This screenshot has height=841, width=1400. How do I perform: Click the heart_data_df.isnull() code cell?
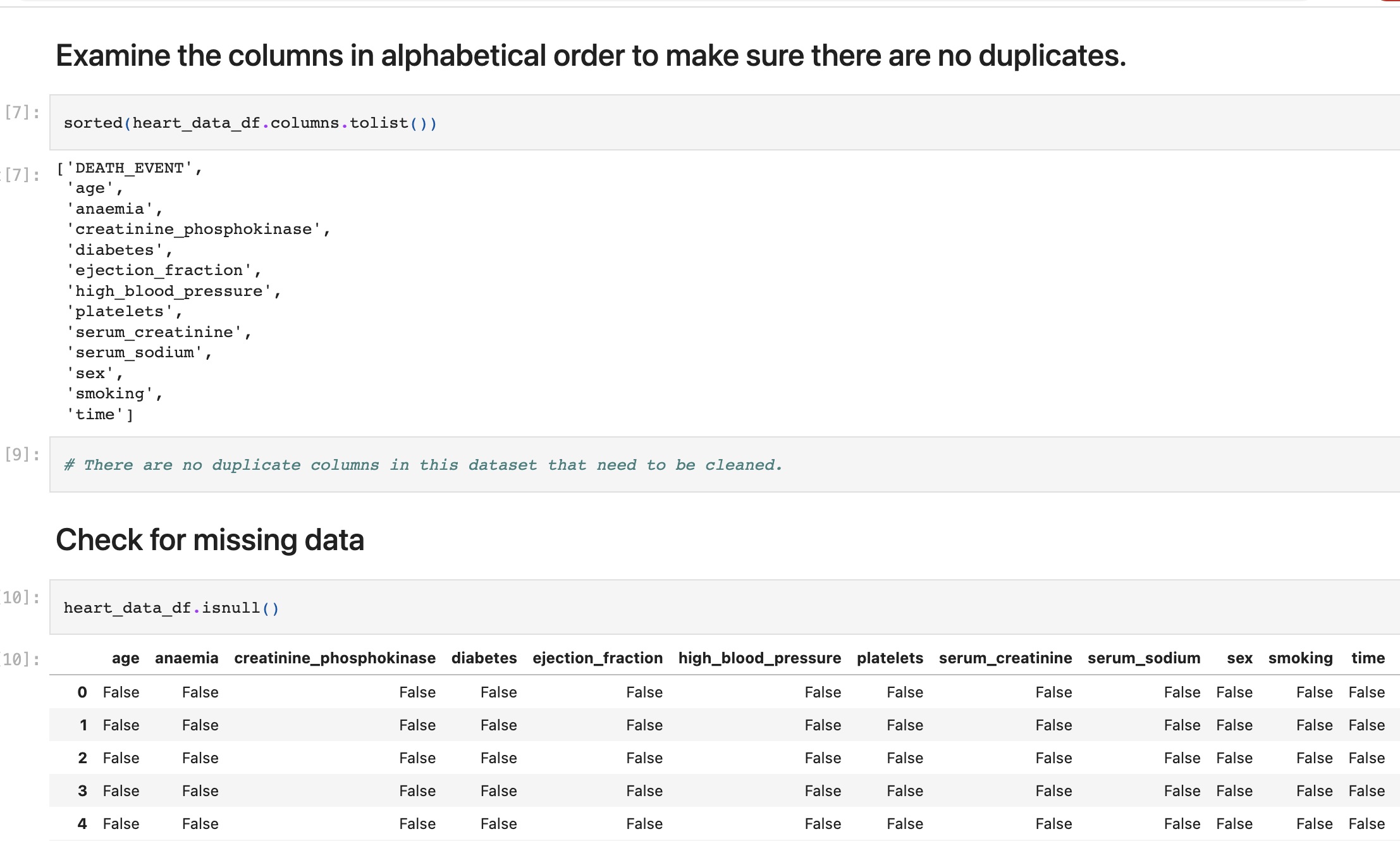pyautogui.click(x=725, y=608)
